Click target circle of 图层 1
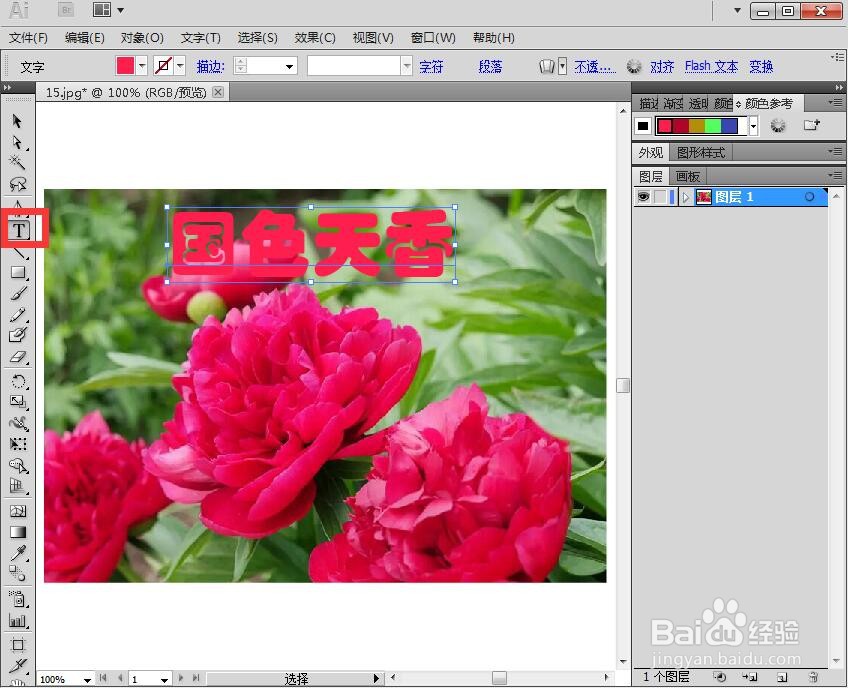 click(x=809, y=197)
